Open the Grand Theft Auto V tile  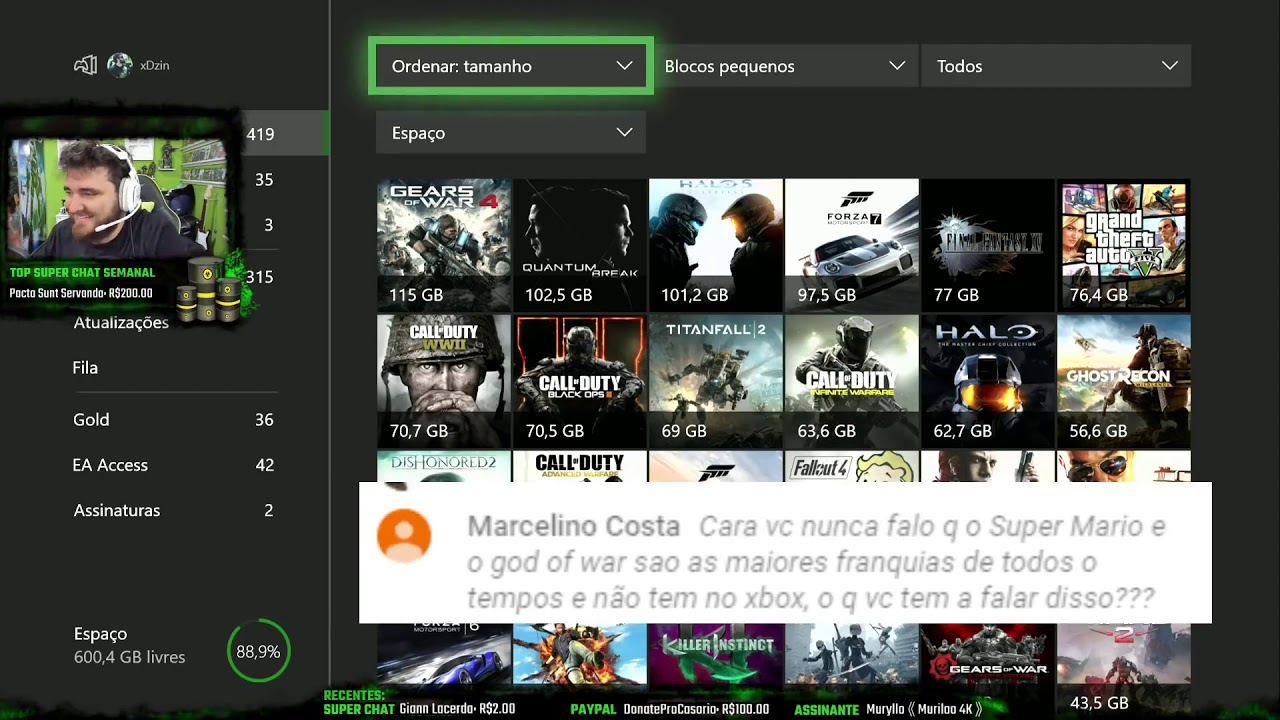pyautogui.click(x=1124, y=245)
